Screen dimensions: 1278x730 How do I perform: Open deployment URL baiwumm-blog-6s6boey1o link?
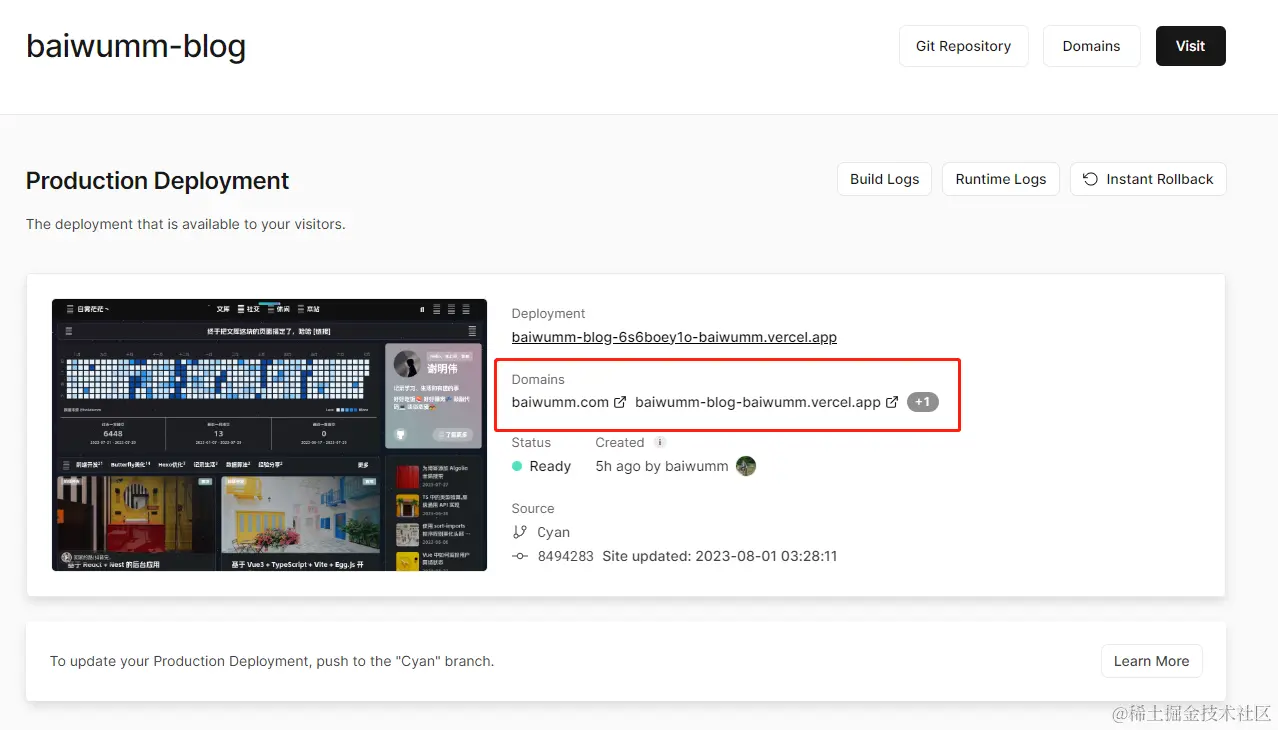(674, 337)
